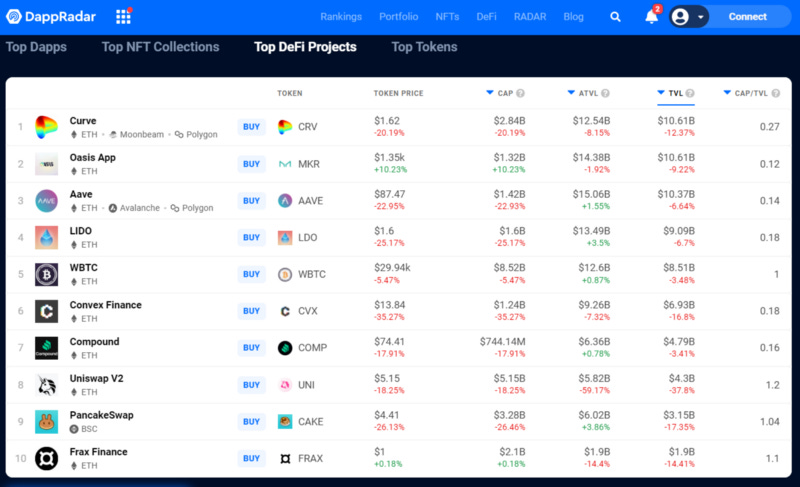This screenshot has height=487, width=800.
Task: Open the Blog menu item
Action: tap(573, 17)
